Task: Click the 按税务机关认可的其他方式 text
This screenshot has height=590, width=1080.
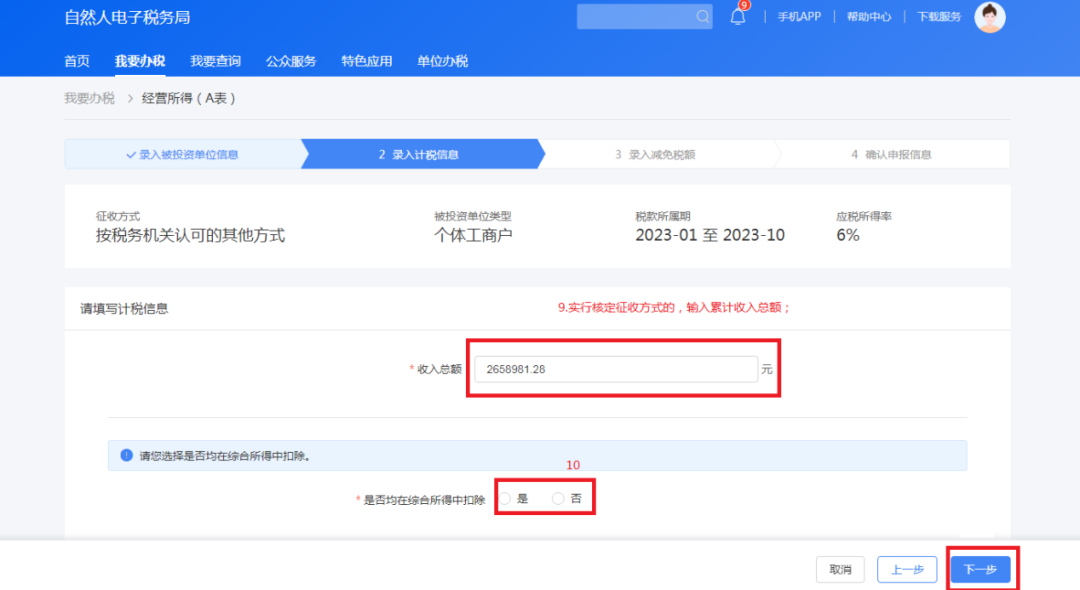Action: [190, 235]
